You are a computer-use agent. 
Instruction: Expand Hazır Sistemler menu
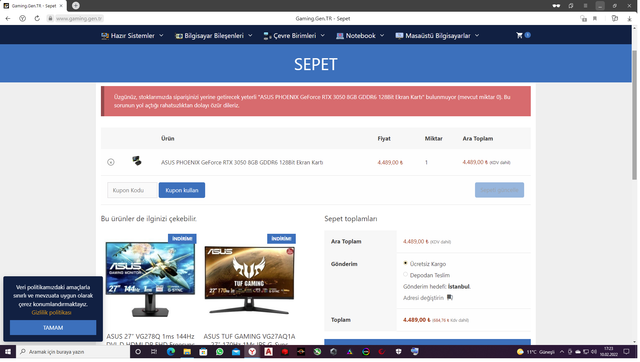[x=132, y=36]
